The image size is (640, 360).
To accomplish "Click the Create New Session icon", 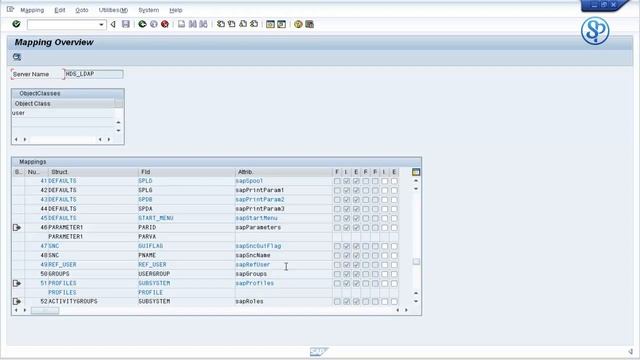I will (270, 24).
